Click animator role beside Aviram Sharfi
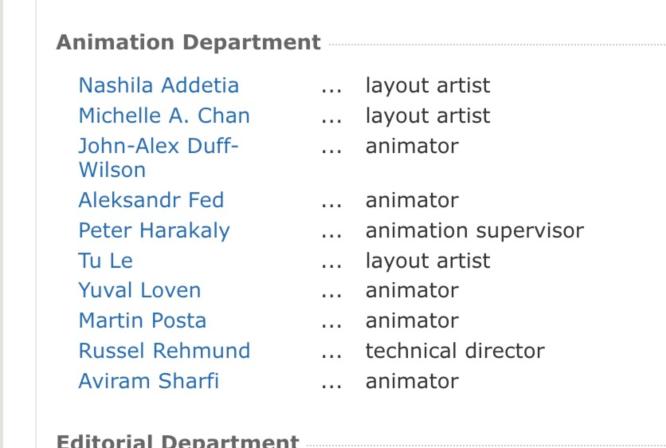This screenshot has height=448, width=666. 412,381
